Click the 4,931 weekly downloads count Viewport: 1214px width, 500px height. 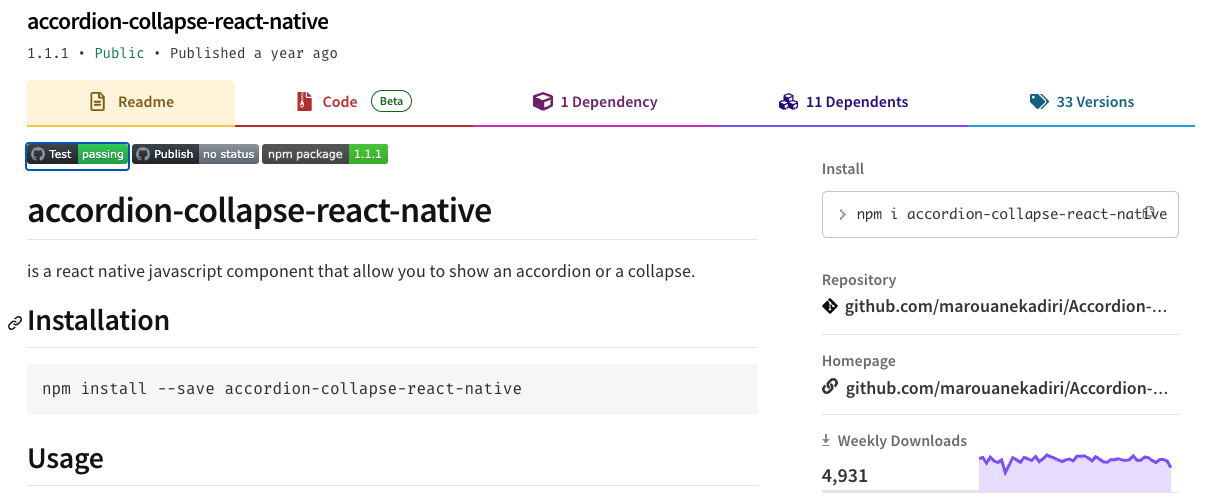(845, 475)
